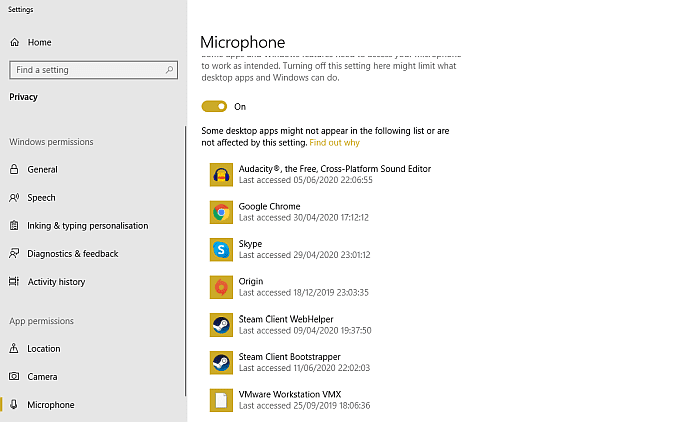Image resolution: width=680 pixels, height=422 pixels.
Task: Click the search magnifier icon
Action: [x=170, y=71]
